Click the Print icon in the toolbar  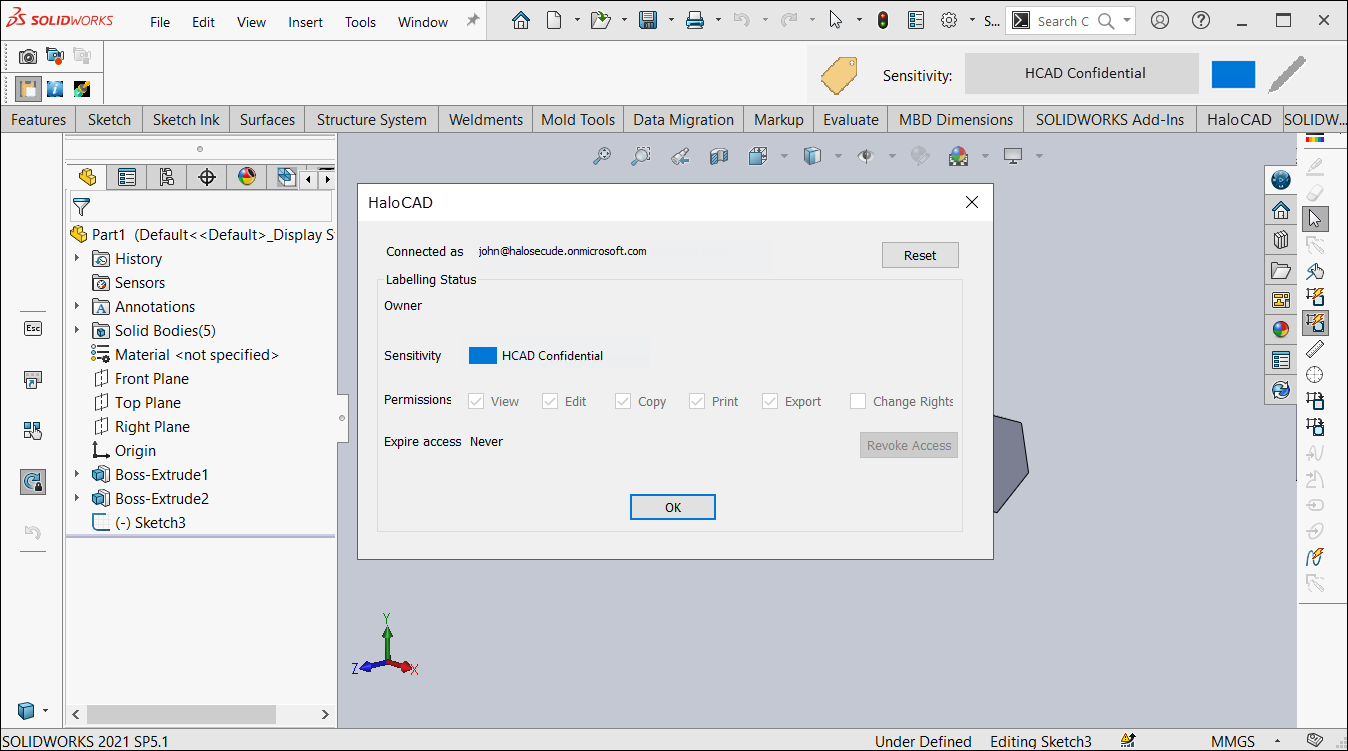point(695,20)
